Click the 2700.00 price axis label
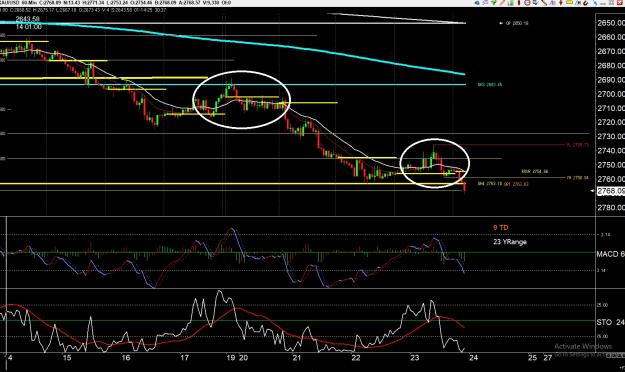Viewport: 625px width, 372px height. 611,94
